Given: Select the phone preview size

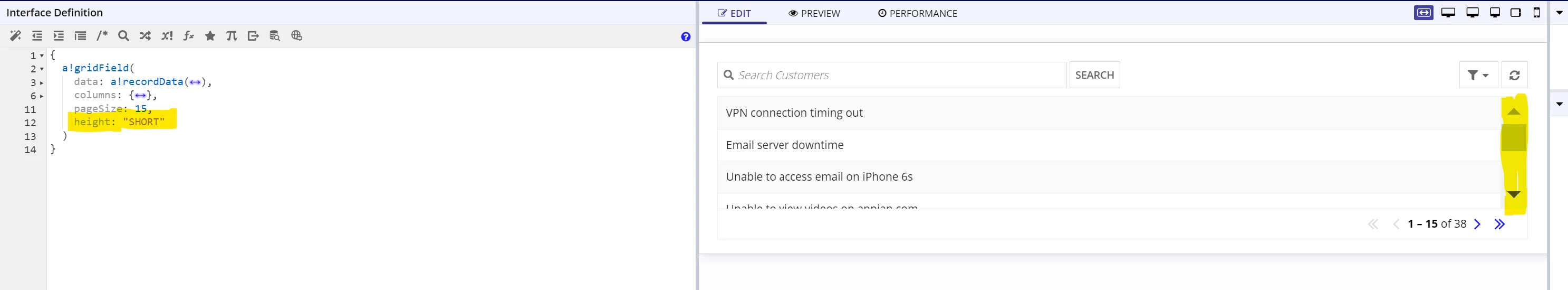Looking at the screenshot, I should [x=1536, y=13].
